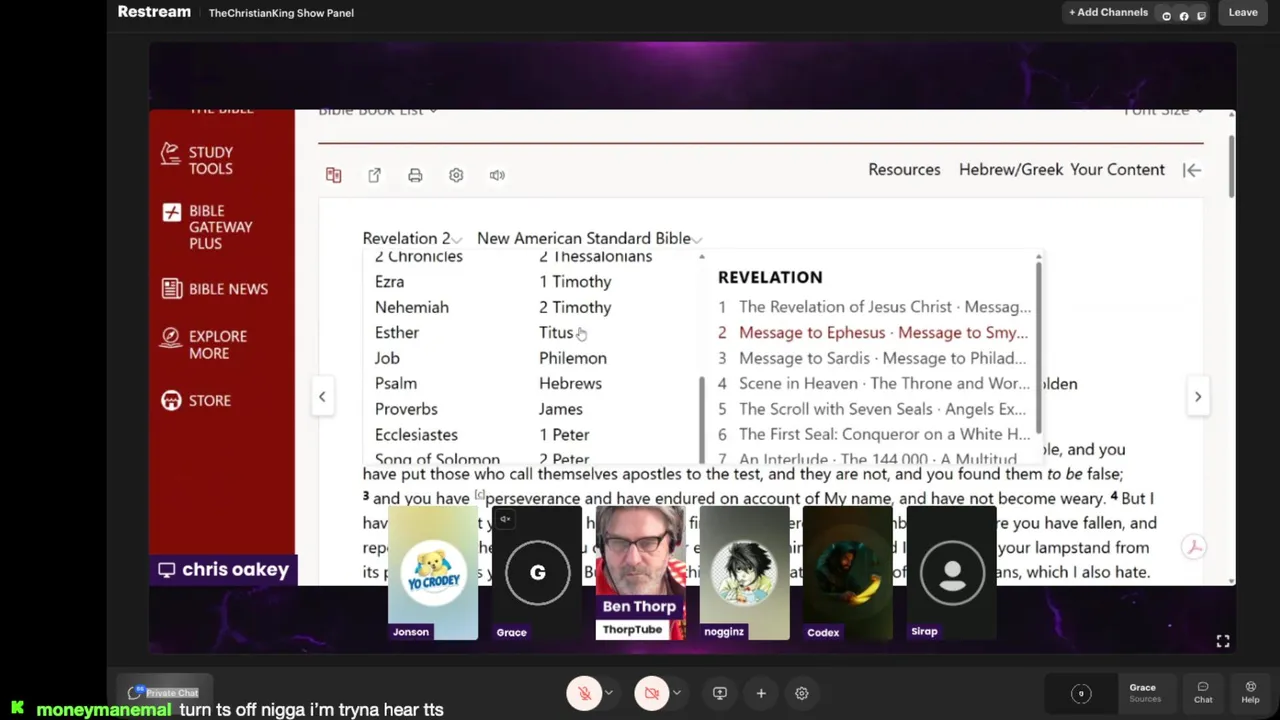
Task: Choose 2 Timothy in the book list
Action: tap(575, 308)
